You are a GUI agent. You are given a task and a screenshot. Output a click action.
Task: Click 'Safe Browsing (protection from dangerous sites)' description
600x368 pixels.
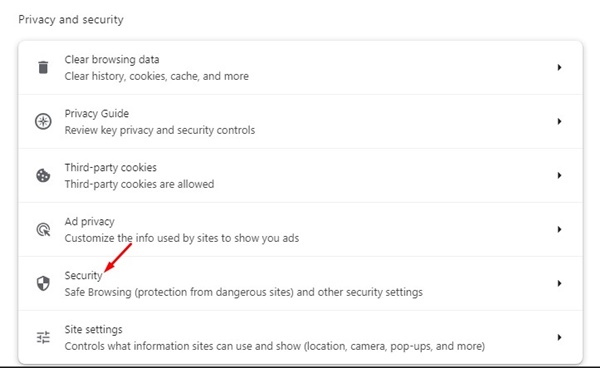click(179, 292)
